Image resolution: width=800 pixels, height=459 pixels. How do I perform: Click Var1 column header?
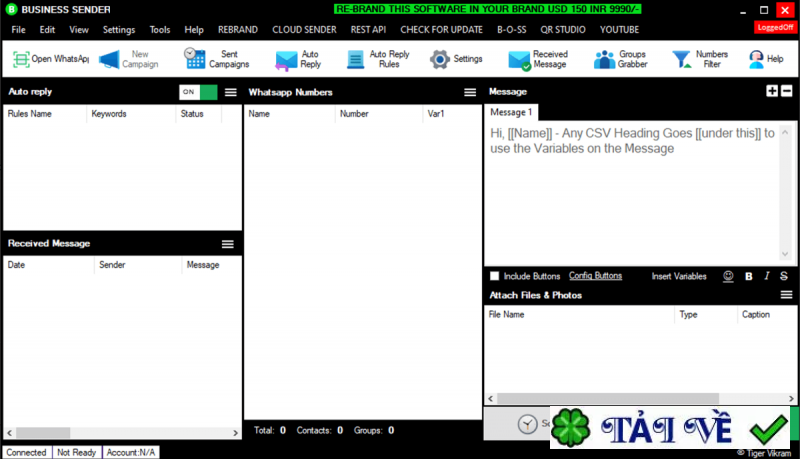pyautogui.click(x=452, y=114)
